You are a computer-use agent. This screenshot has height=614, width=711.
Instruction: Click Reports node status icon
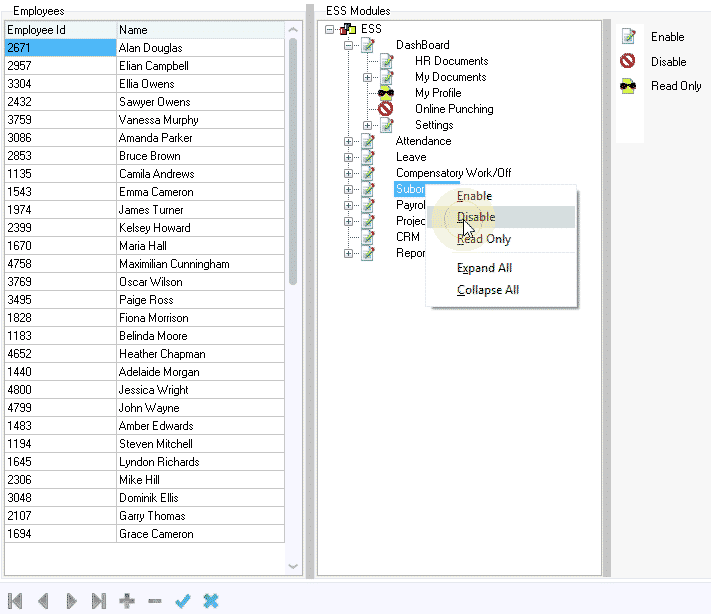368,253
